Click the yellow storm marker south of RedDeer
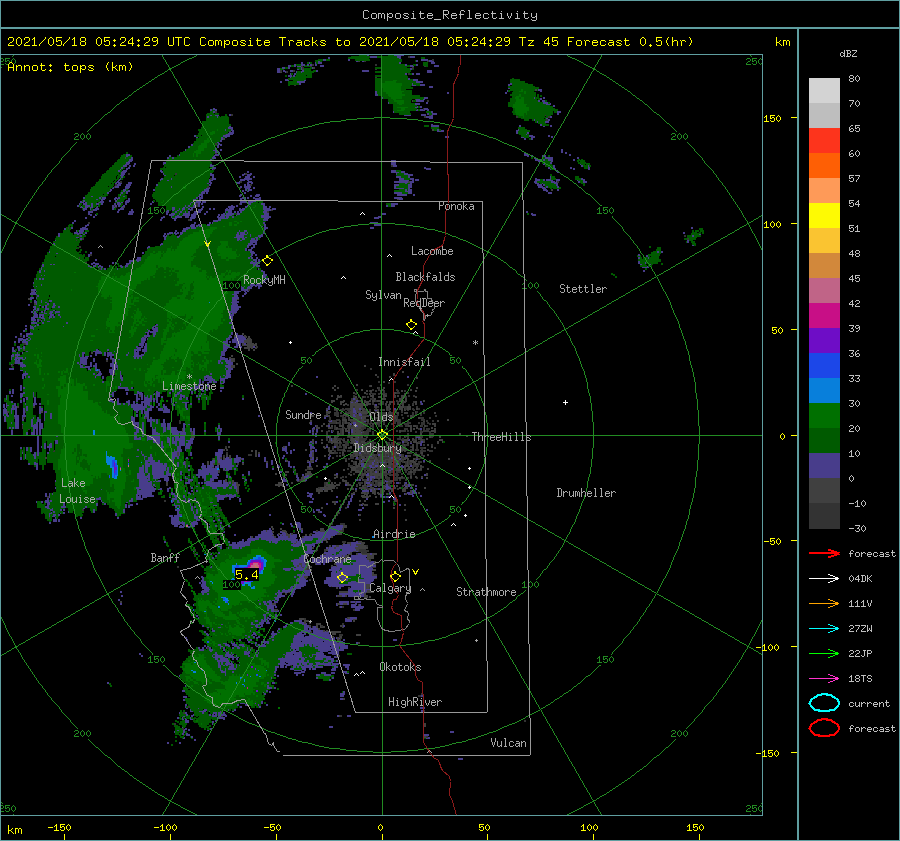 (x=412, y=325)
